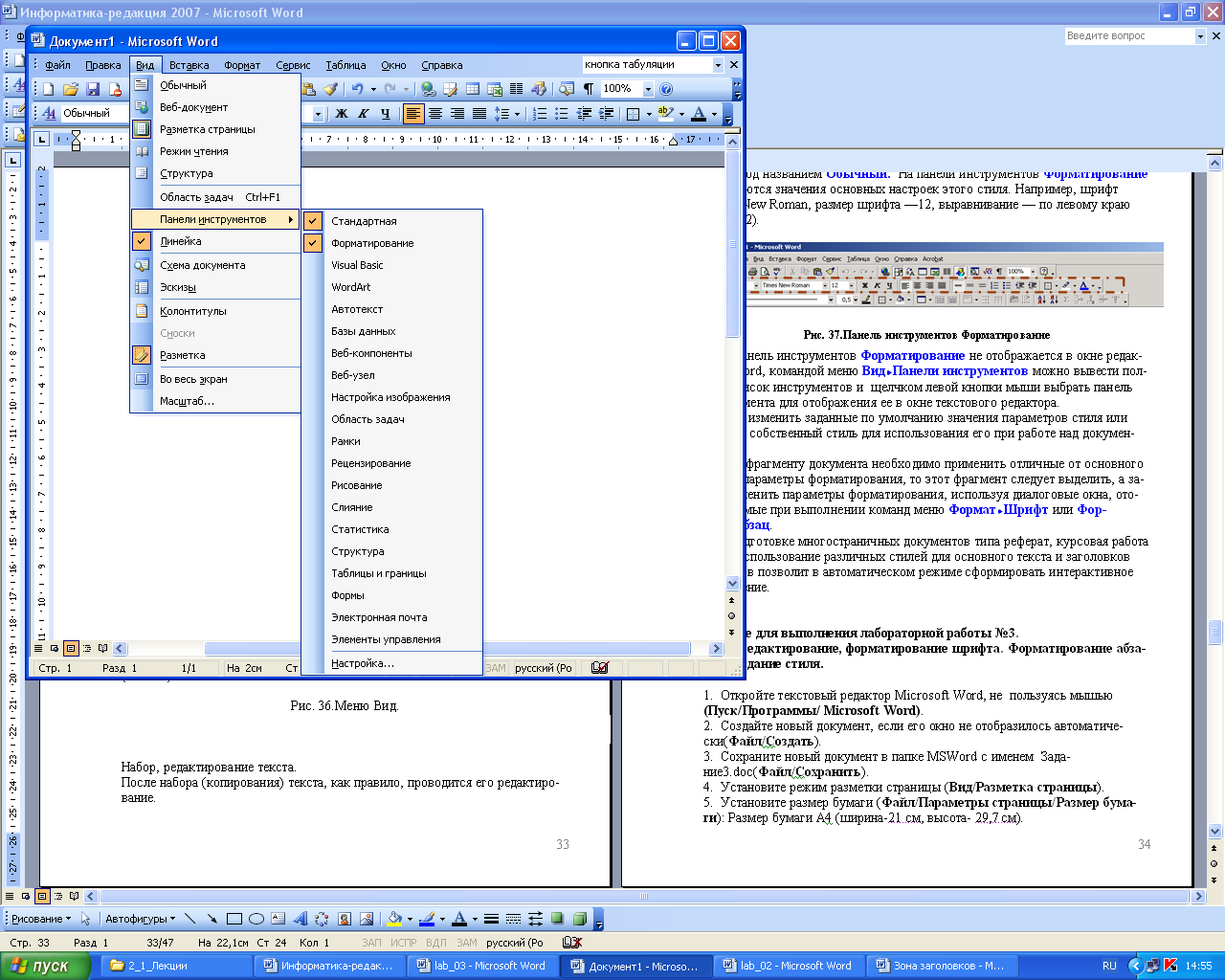The image size is (1225, 980).
Task: Select the Arrow tool in Drawing toolbar
Action: (x=212, y=919)
